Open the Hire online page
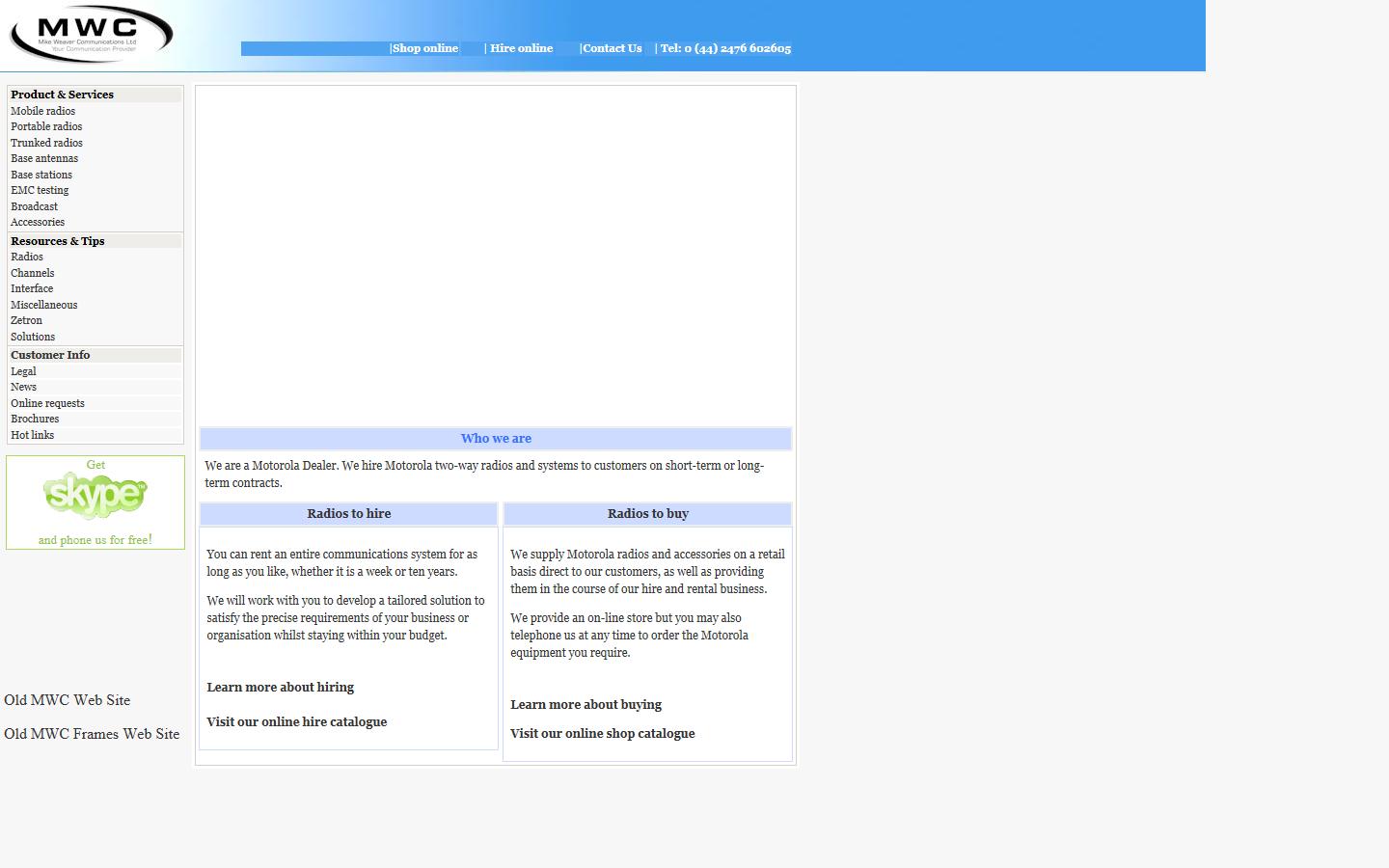The height and width of the screenshot is (868, 1389). click(520, 48)
